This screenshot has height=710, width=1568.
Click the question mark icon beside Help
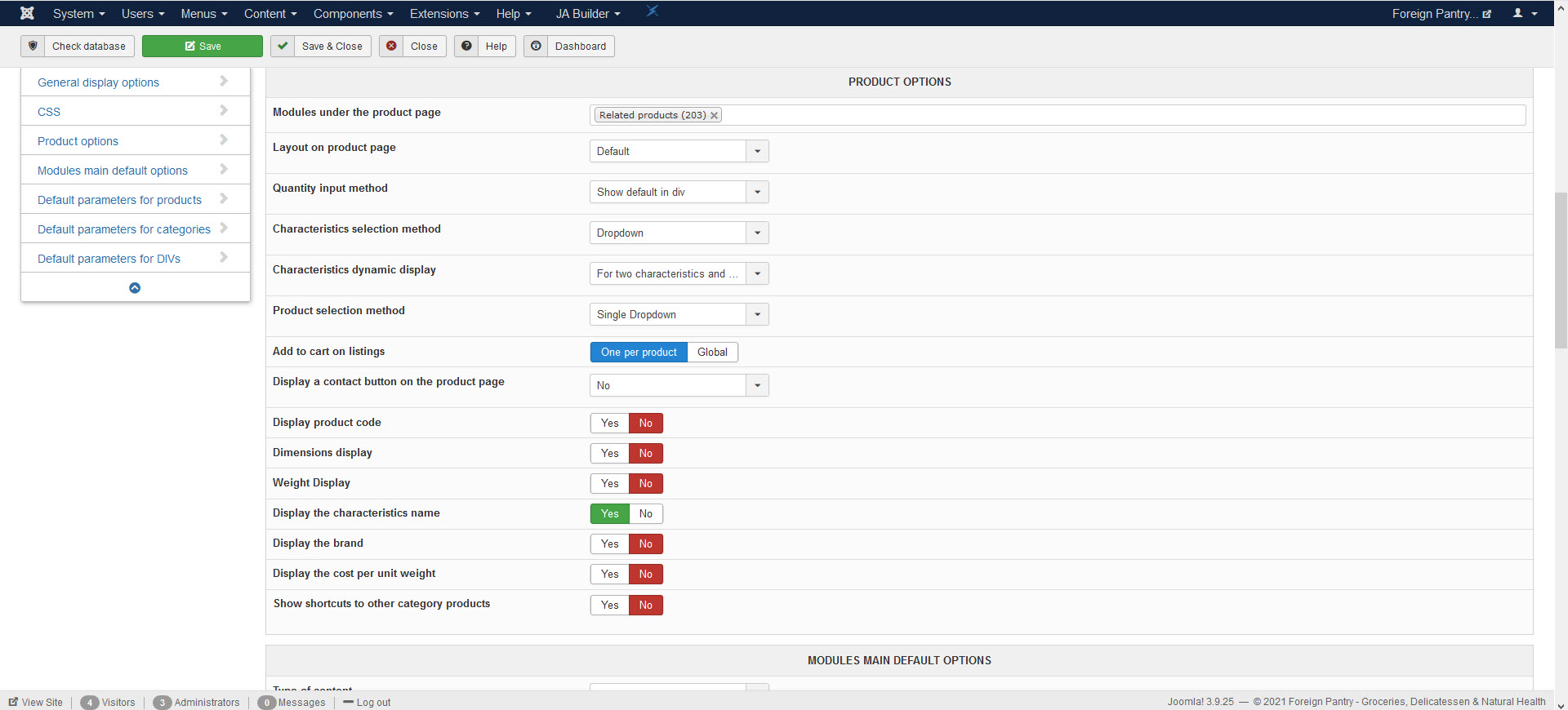(x=466, y=46)
